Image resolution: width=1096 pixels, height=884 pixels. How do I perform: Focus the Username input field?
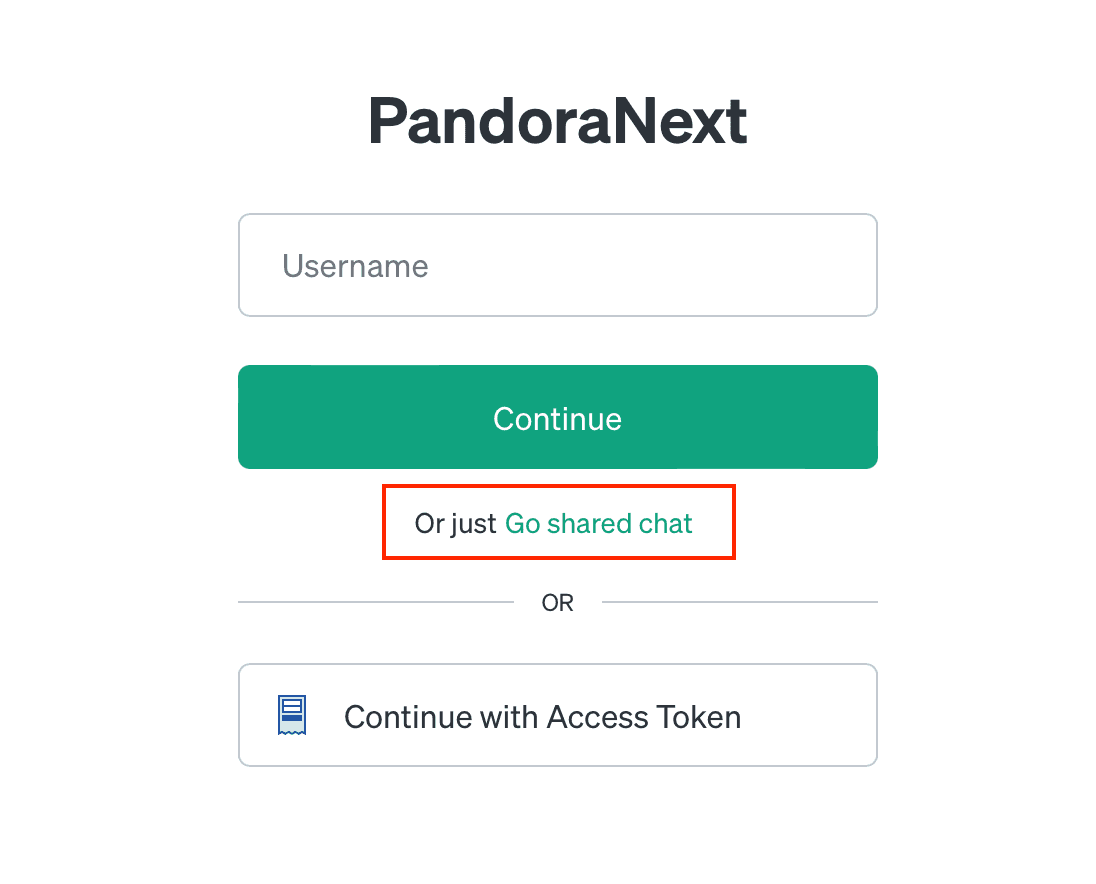558,265
